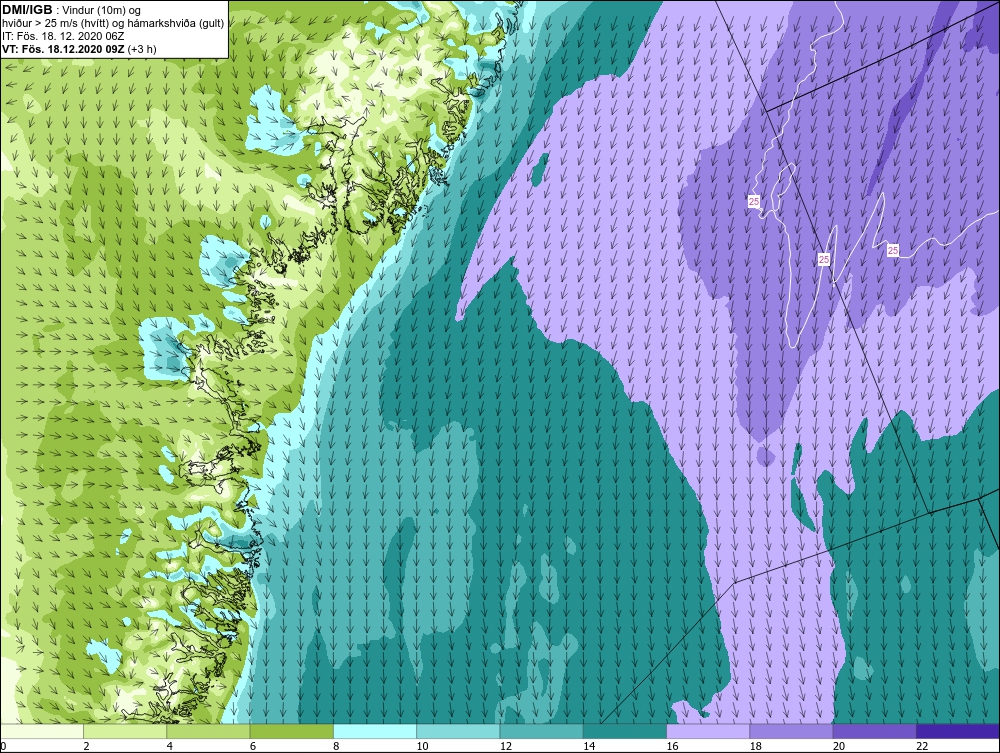Click the pale teal 10–12 legend swatch
The height and width of the screenshot is (753, 1000).
pyautogui.click(x=458, y=731)
